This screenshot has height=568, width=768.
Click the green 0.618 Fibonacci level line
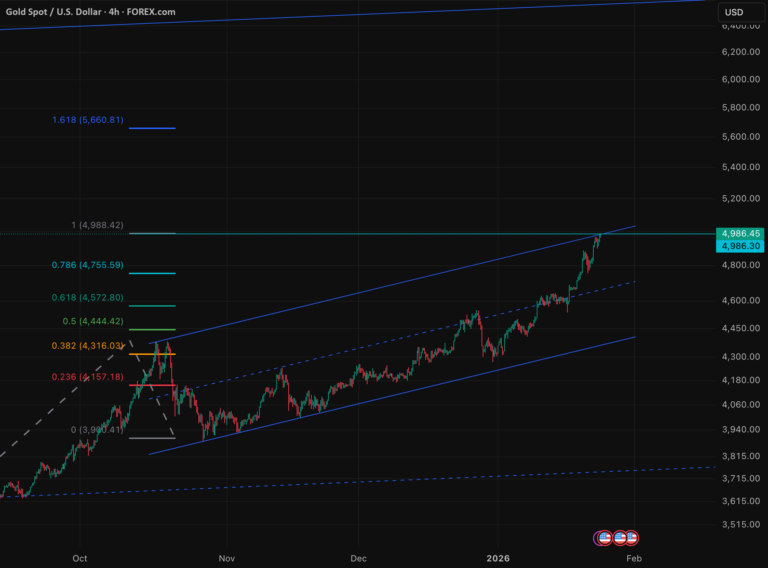[x=152, y=306]
